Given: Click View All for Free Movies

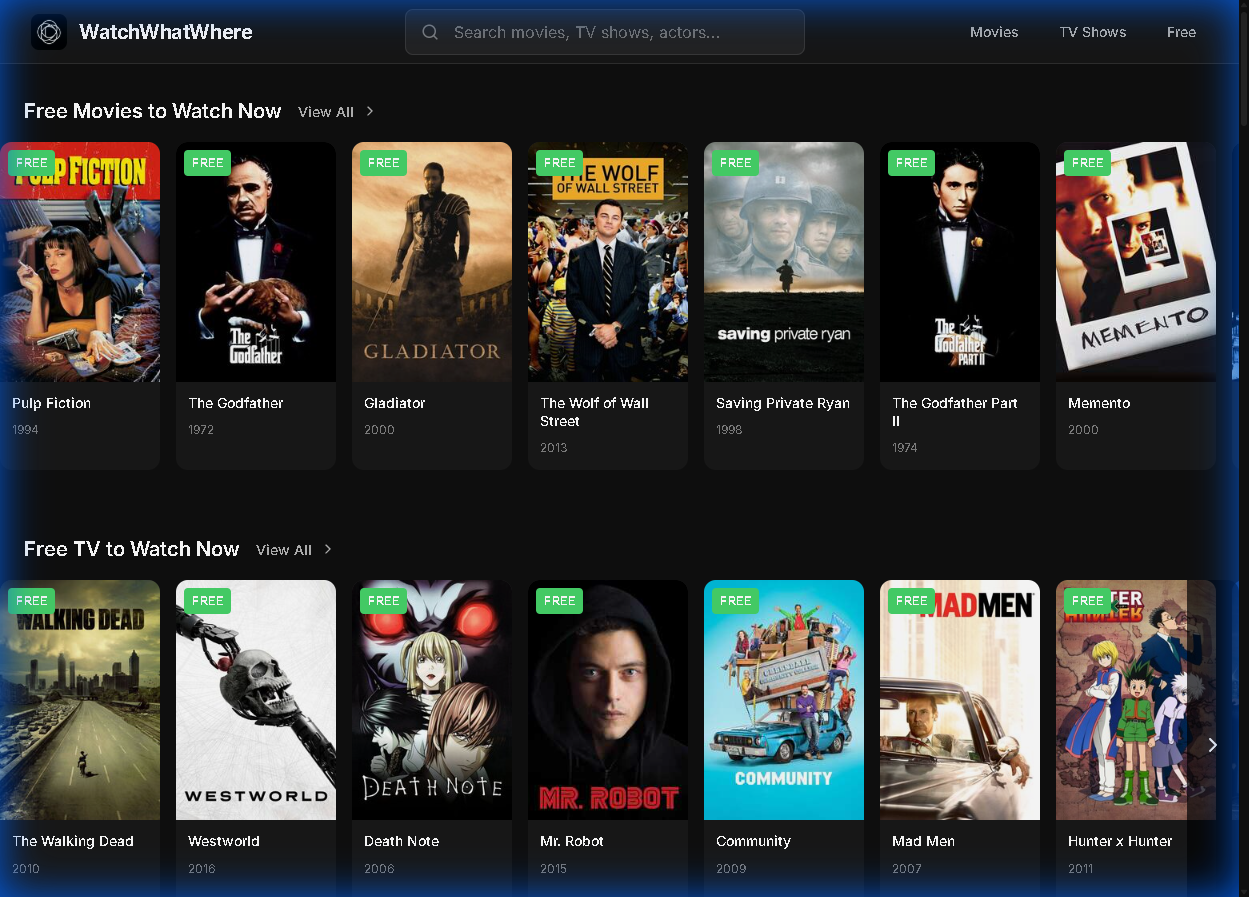Looking at the screenshot, I should 325,112.
